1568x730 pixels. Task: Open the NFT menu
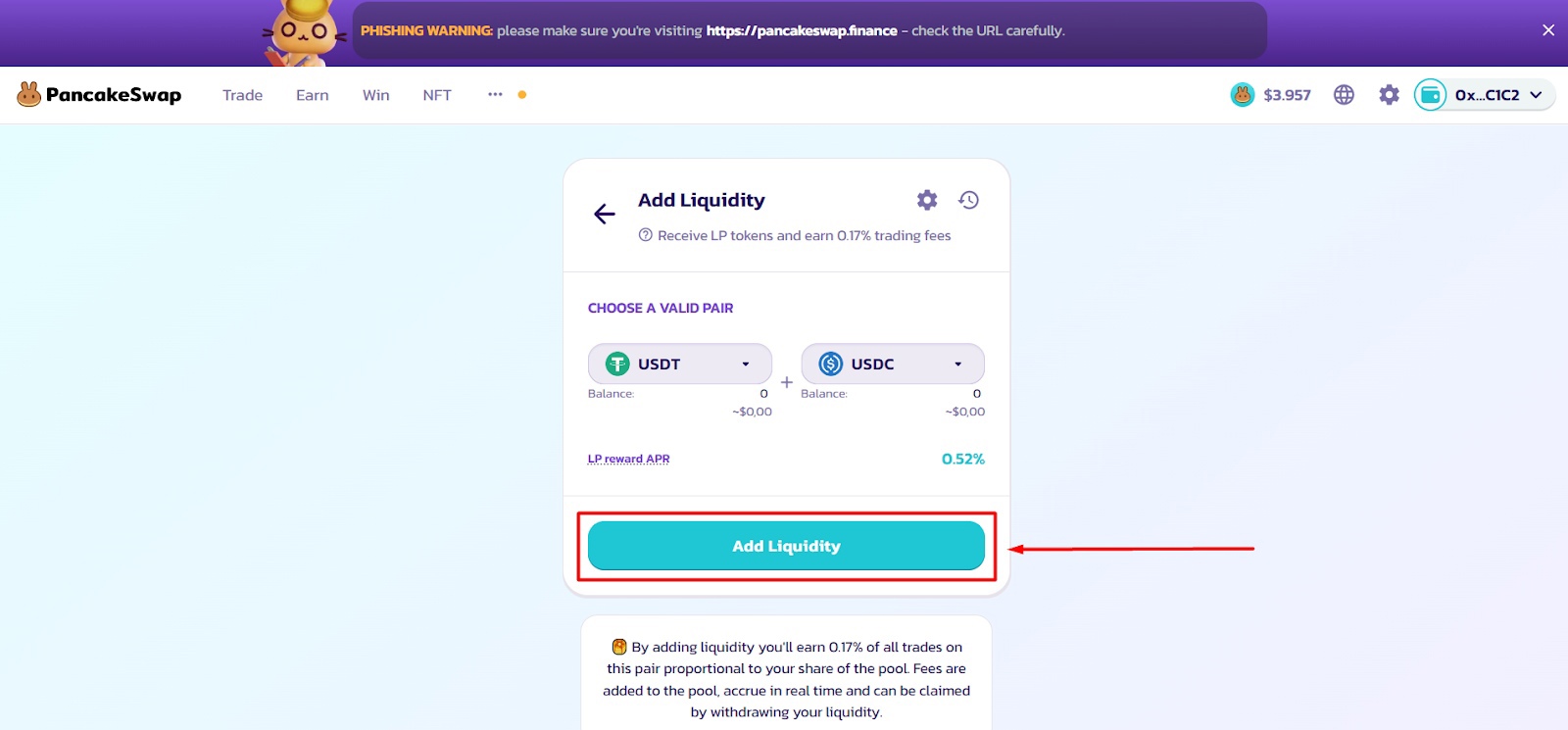coord(437,95)
